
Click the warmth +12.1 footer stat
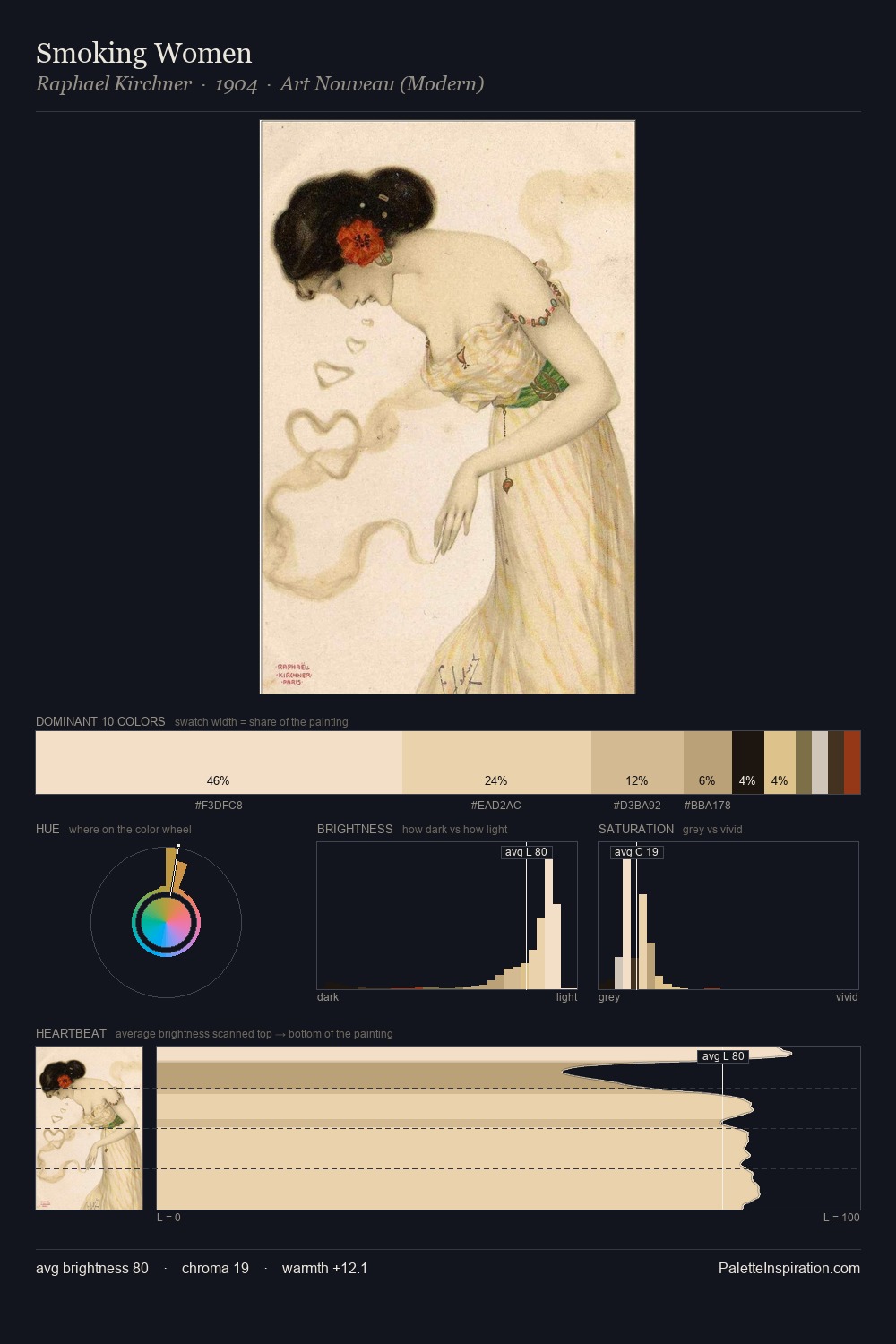324,1269
